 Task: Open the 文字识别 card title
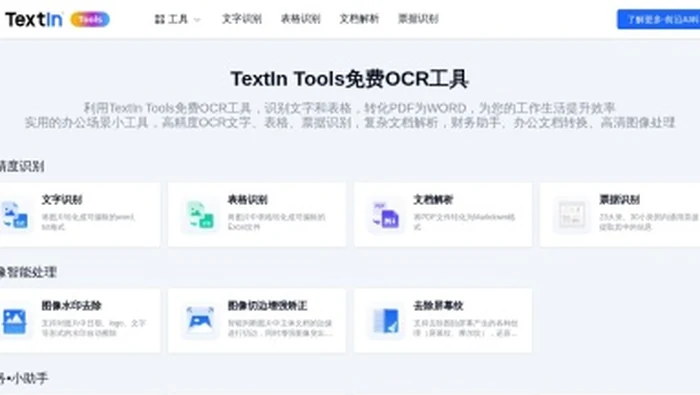62,199
